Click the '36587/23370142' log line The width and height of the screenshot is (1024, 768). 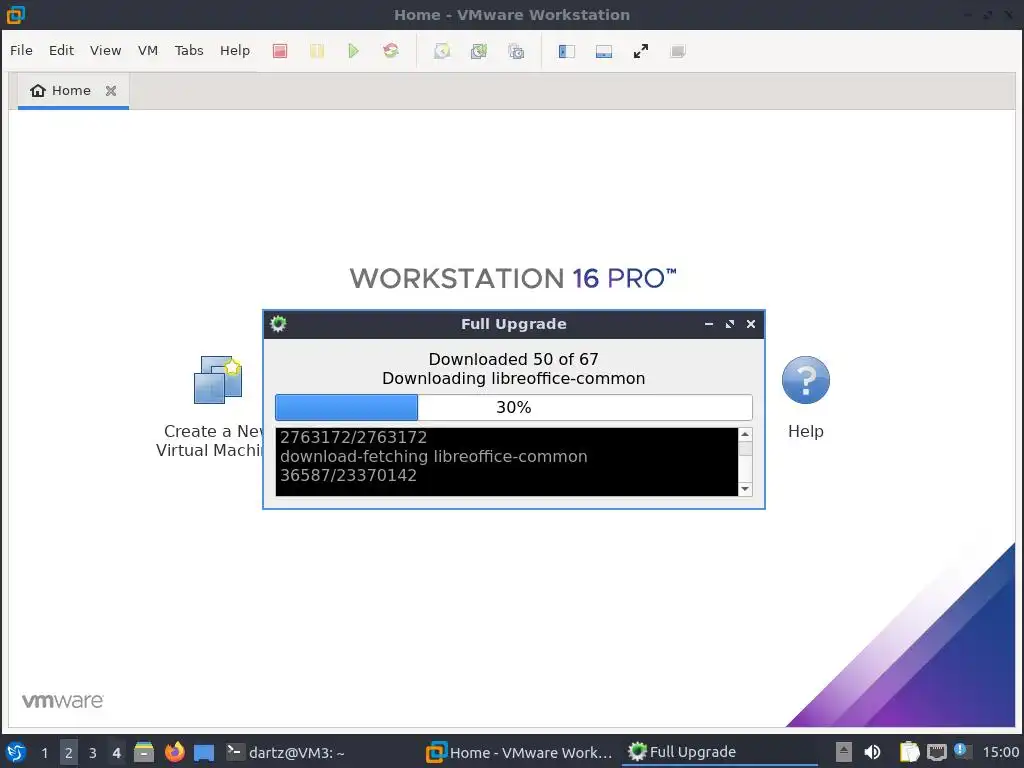(348, 475)
